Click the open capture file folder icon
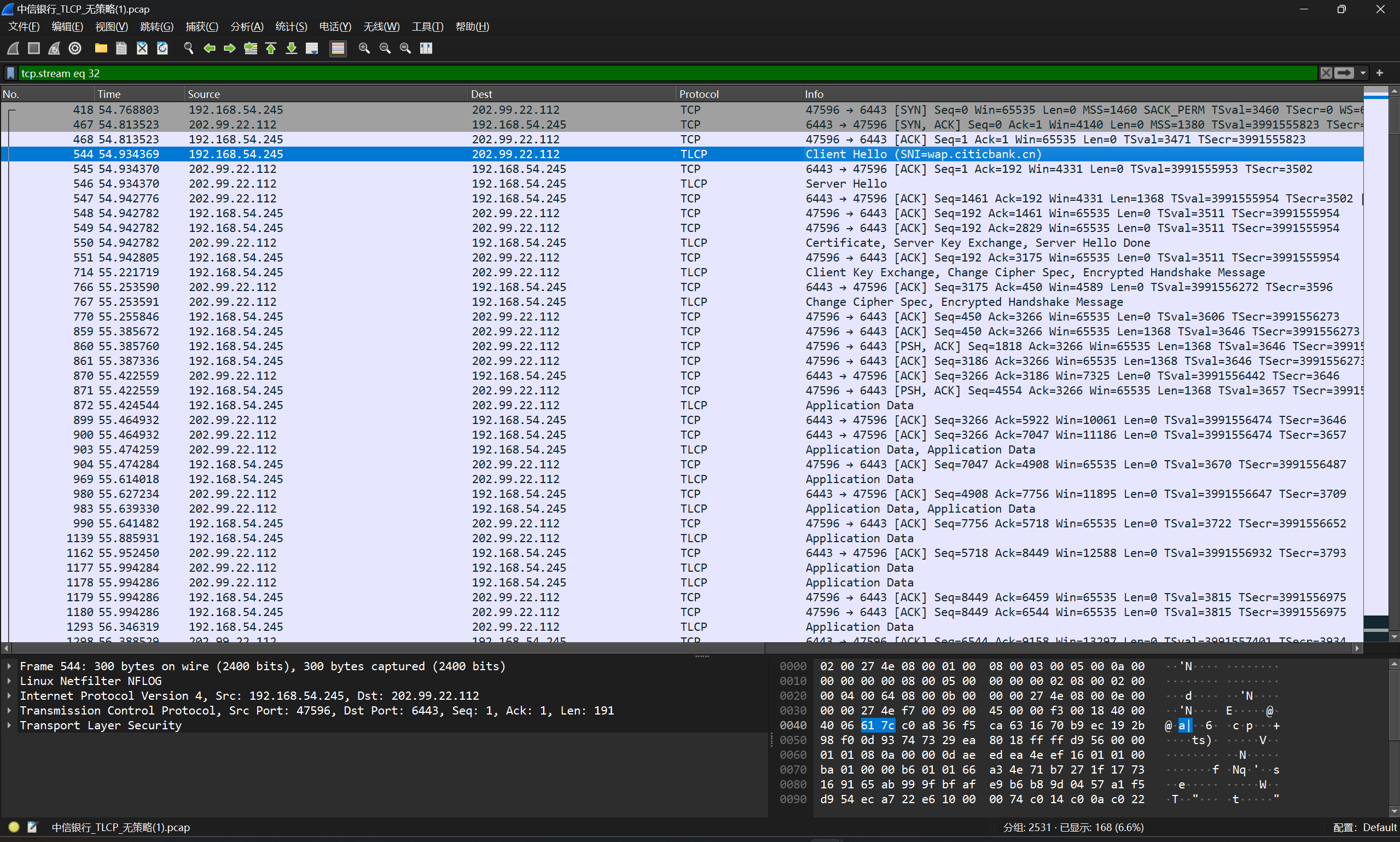 (x=101, y=48)
